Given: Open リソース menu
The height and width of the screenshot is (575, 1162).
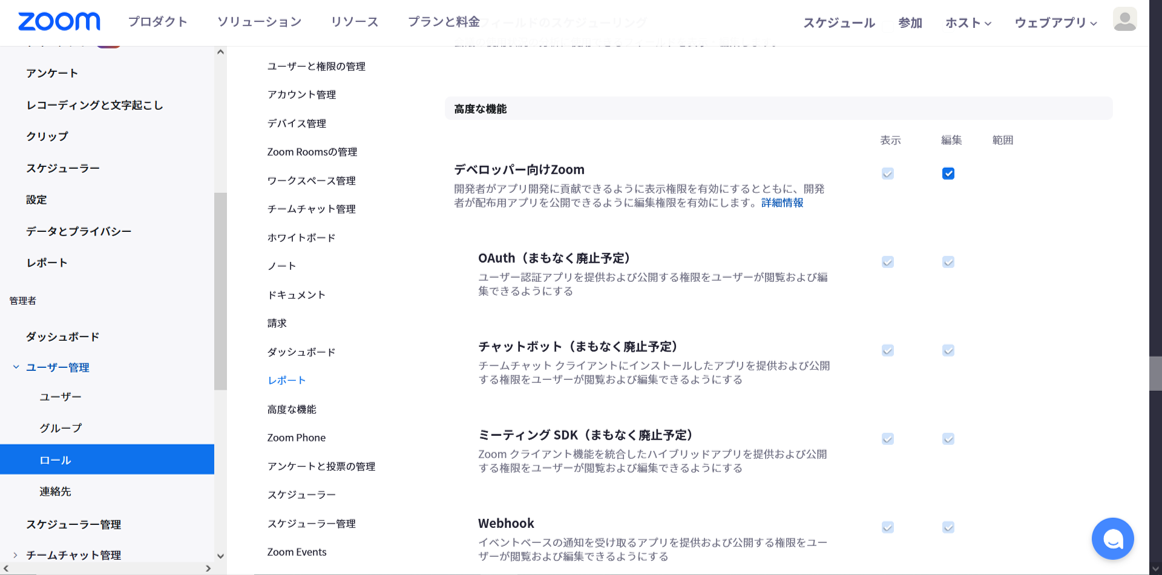Looking at the screenshot, I should point(355,22).
